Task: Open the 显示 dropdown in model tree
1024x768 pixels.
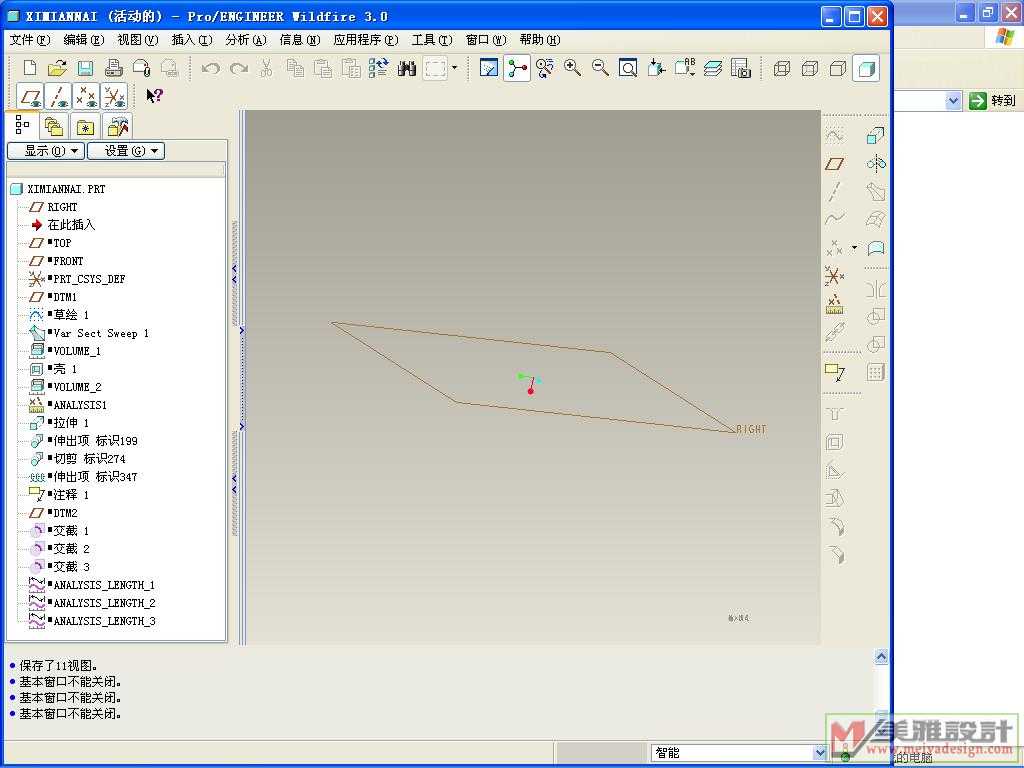Action: tap(46, 151)
